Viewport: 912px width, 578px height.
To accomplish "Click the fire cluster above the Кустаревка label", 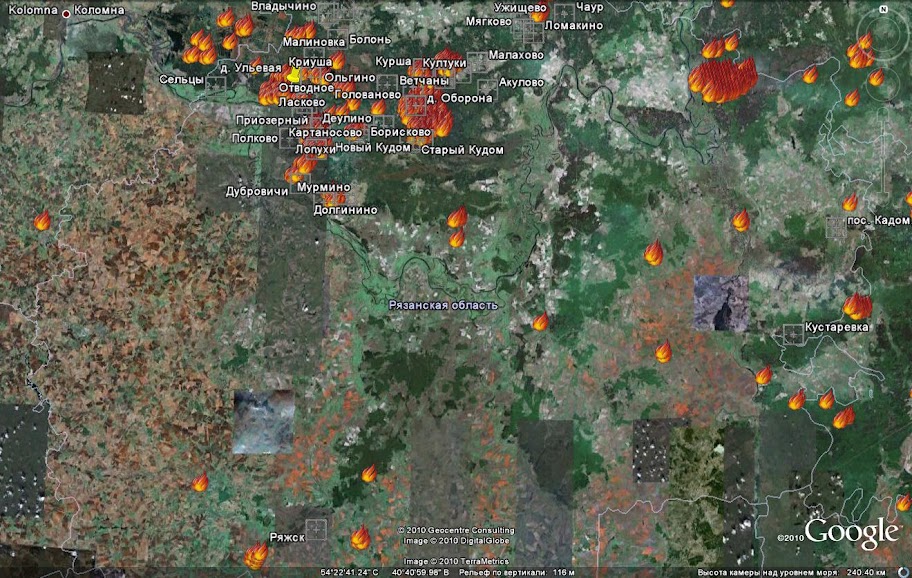I will pos(858,306).
